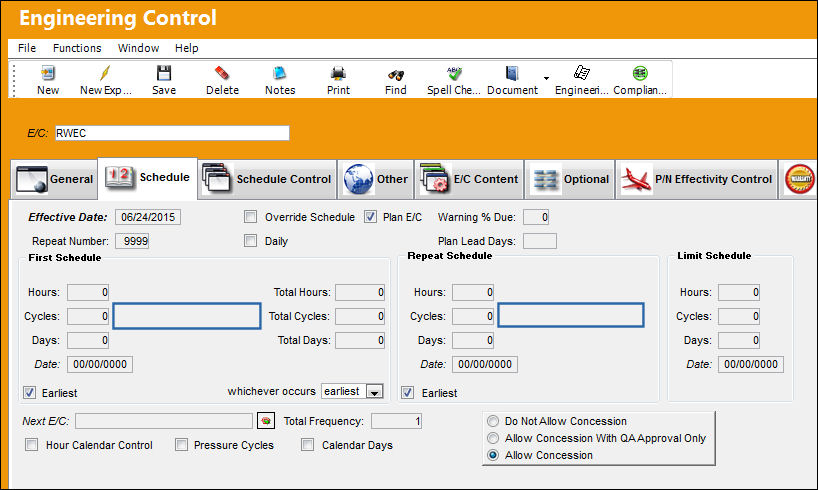This screenshot has height=490, width=818.
Task: Click Repeat Schedule Date field
Action: coord(485,364)
